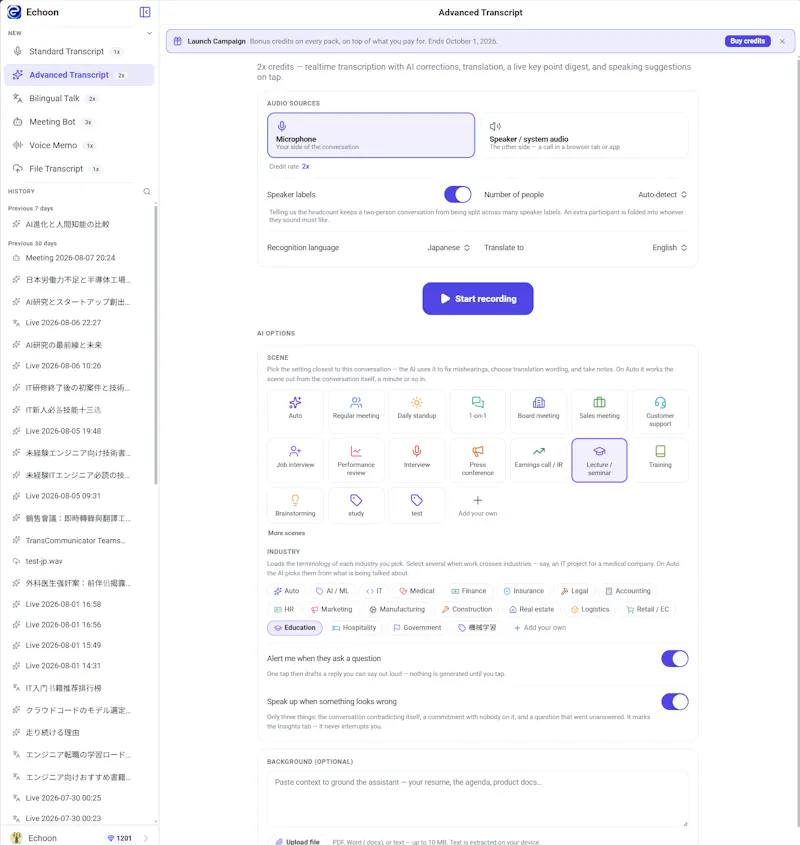This screenshot has width=800, height=845.
Task: Open Number of people Auto-detect dropdown
Action: tap(662, 195)
